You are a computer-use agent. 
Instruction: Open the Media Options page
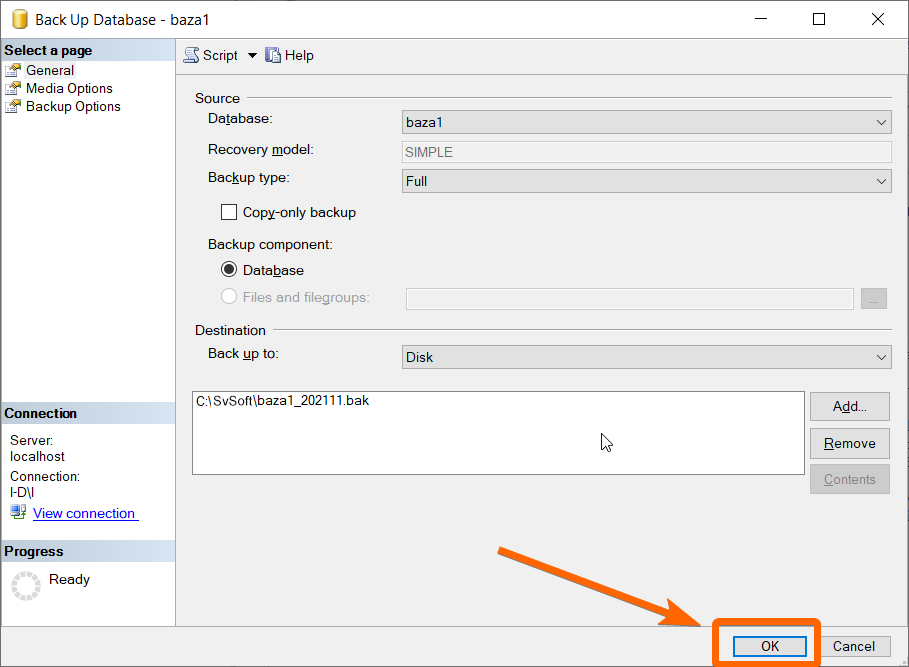point(69,88)
